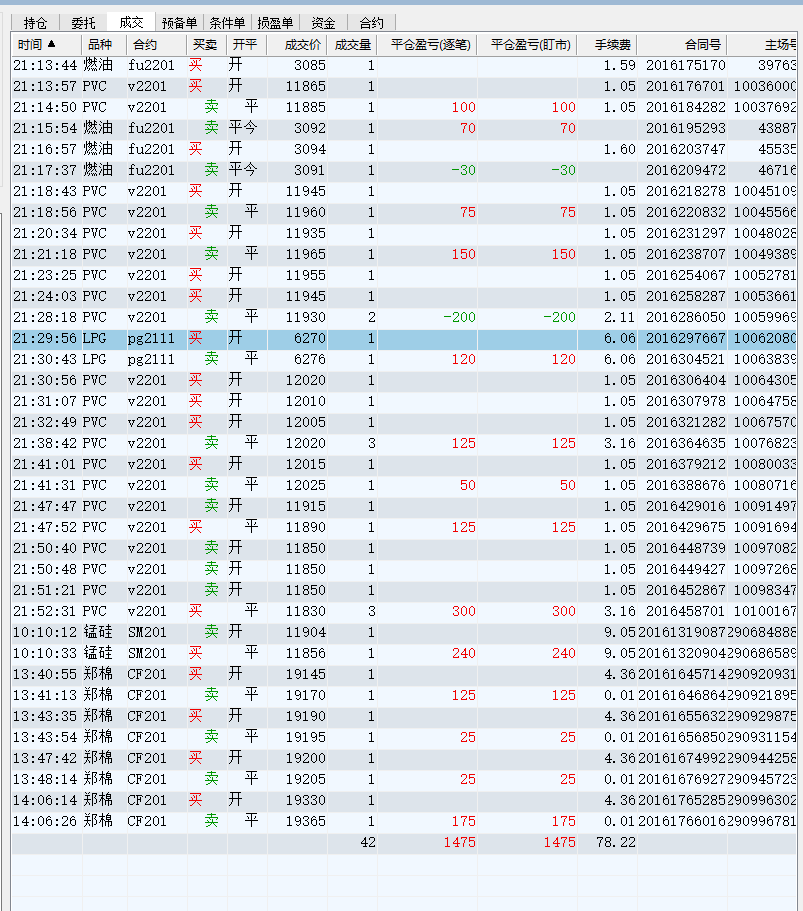Click price 6276 in the 21:30:43 LPG row
Screen dimensions: 803x911
coord(310,359)
